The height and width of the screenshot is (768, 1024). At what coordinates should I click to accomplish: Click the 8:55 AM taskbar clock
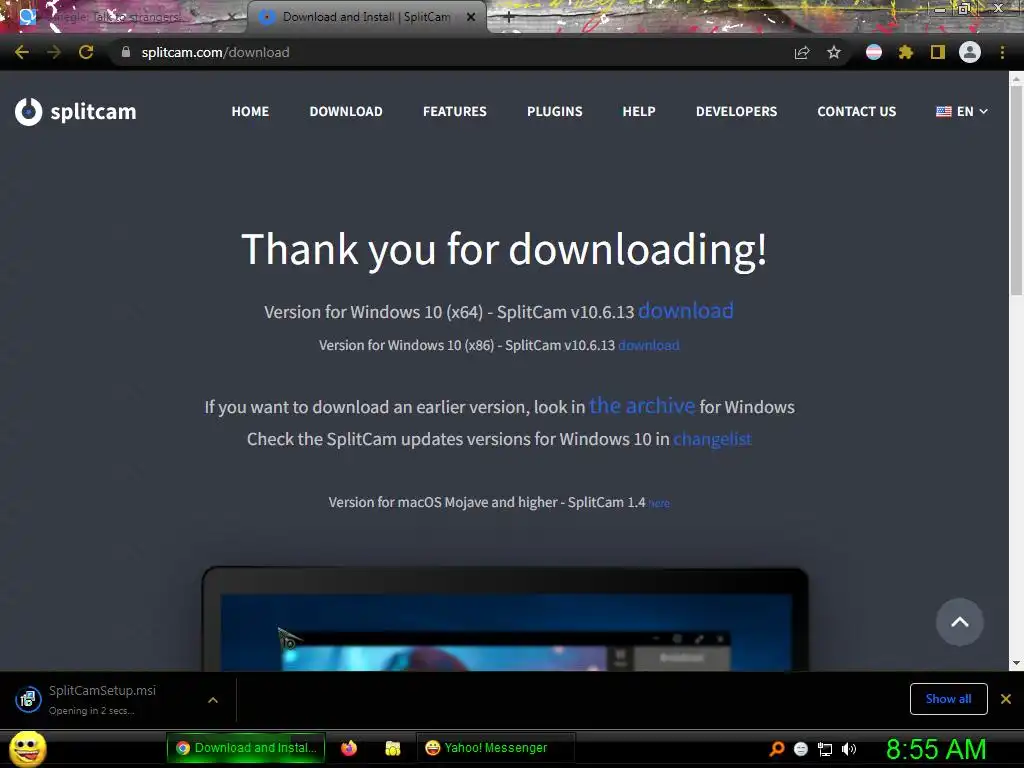pos(936,749)
